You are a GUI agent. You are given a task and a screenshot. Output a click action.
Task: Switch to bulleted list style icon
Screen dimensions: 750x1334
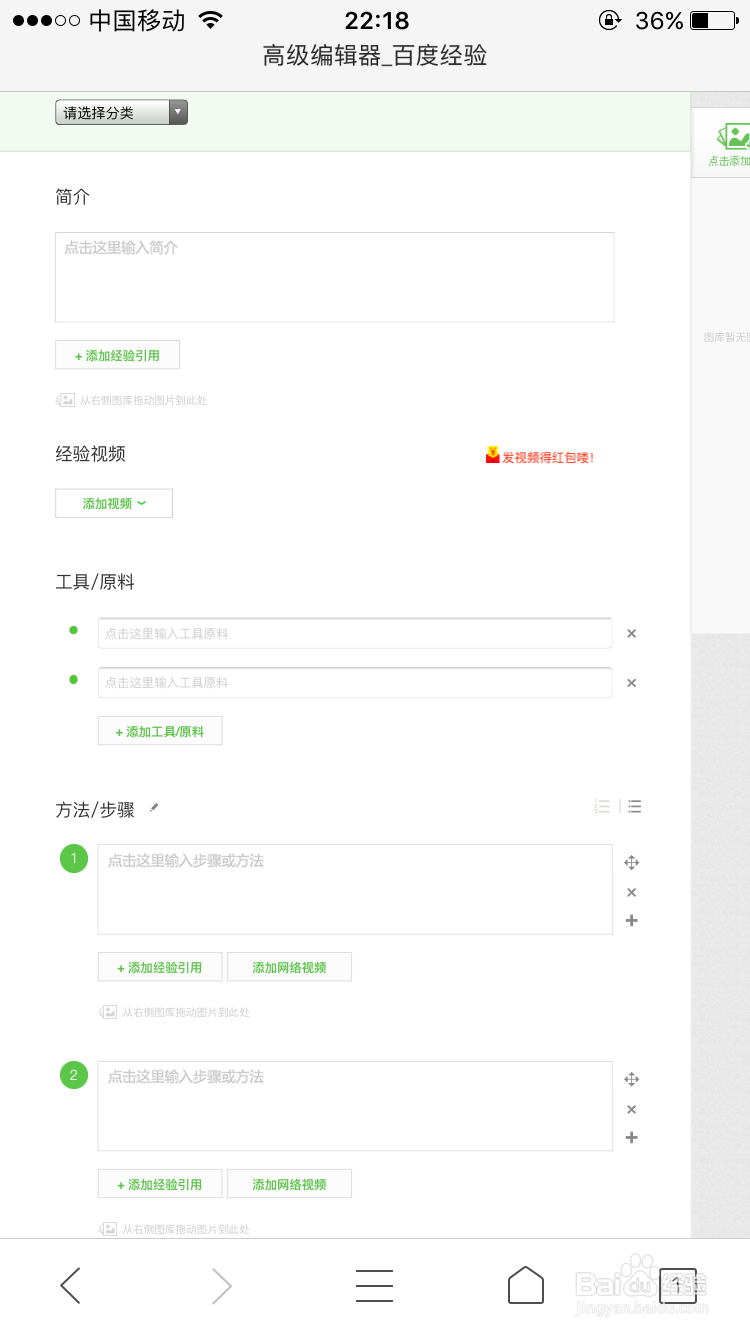point(634,807)
